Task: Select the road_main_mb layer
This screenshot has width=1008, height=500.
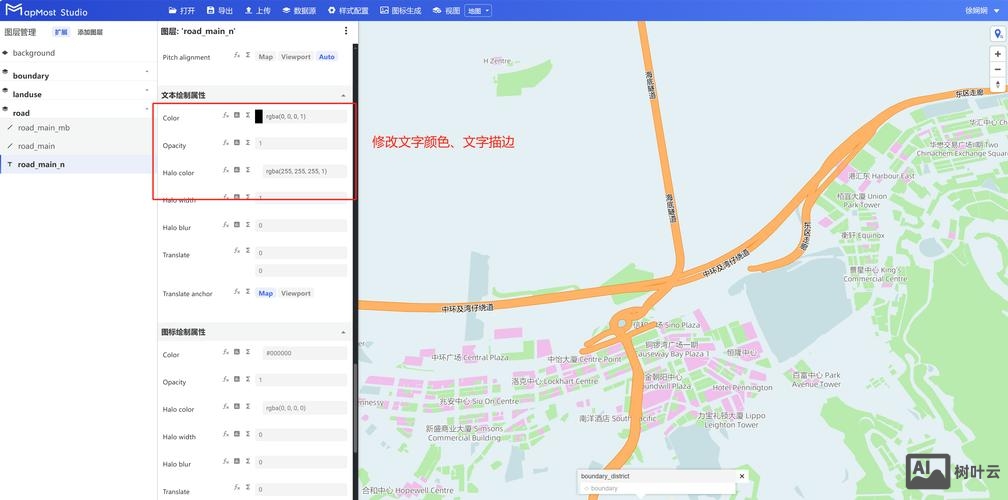Action: (x=44, y=128)
